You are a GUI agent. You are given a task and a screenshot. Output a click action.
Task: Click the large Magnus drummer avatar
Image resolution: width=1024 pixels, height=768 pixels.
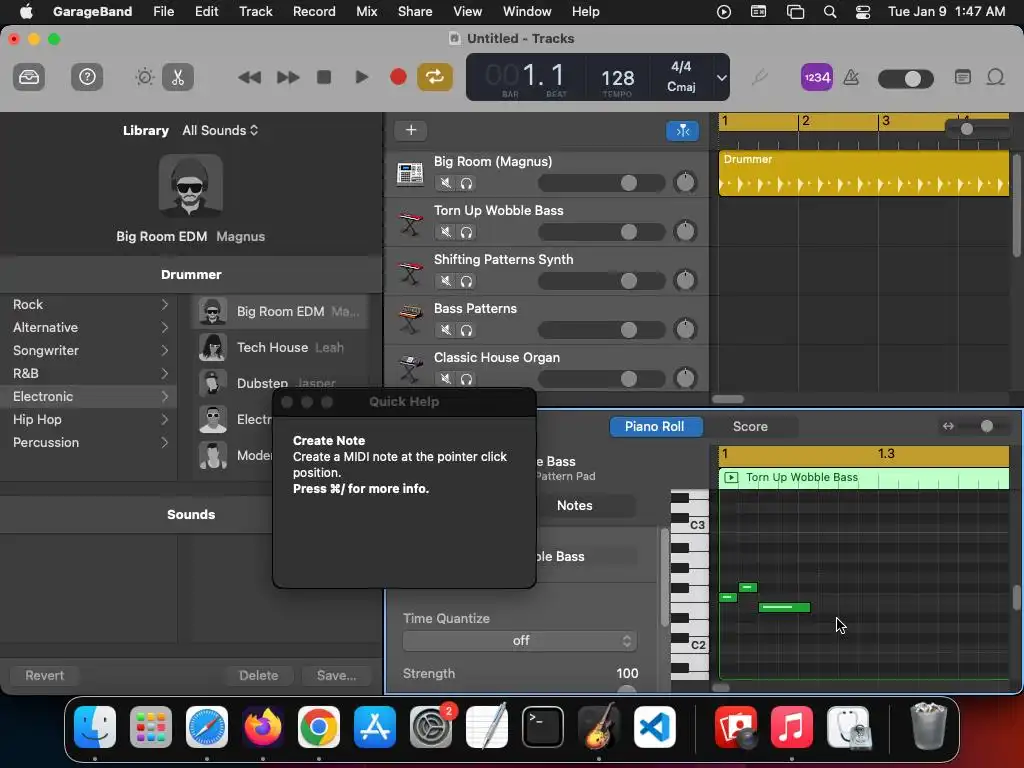pos(191,185)
